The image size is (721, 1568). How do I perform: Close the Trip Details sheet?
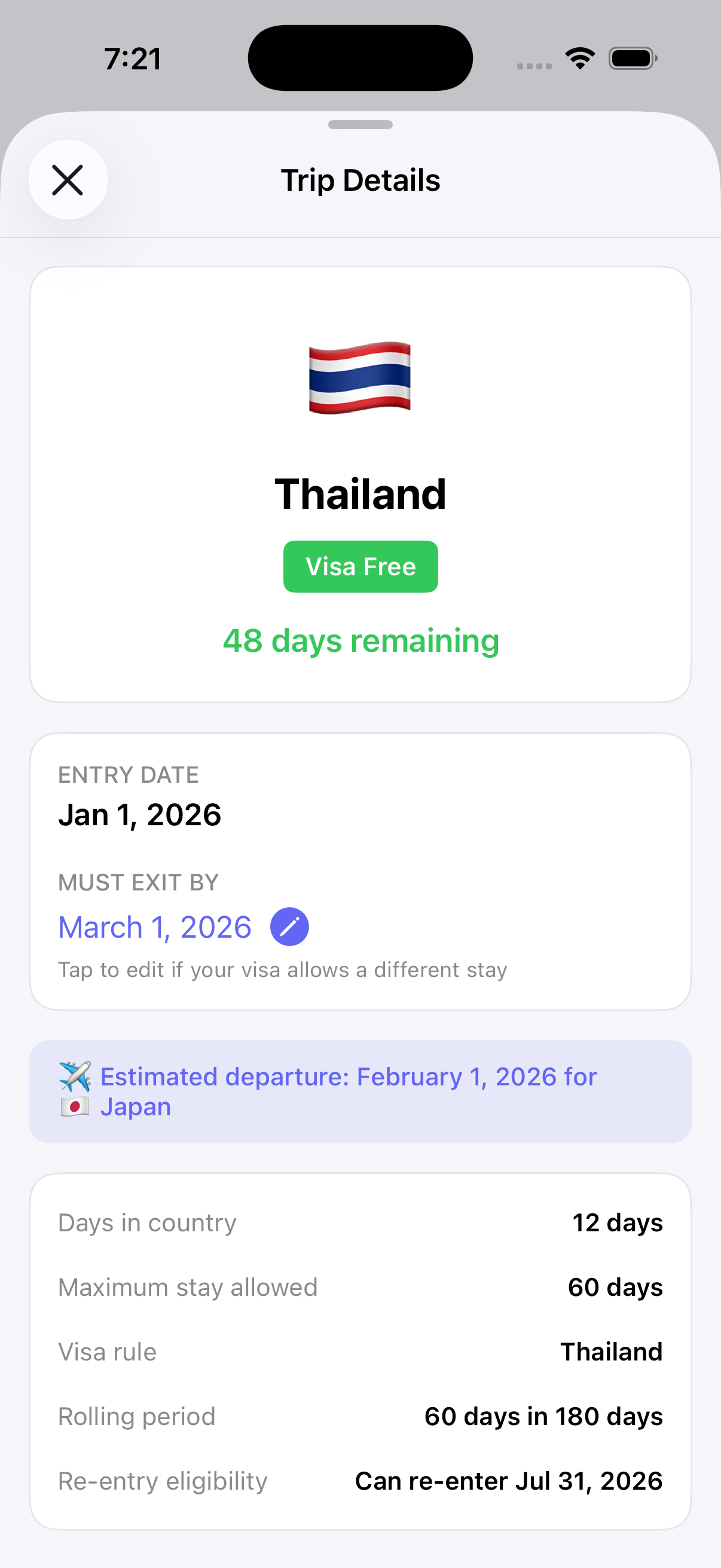click(x=68, y=180)
